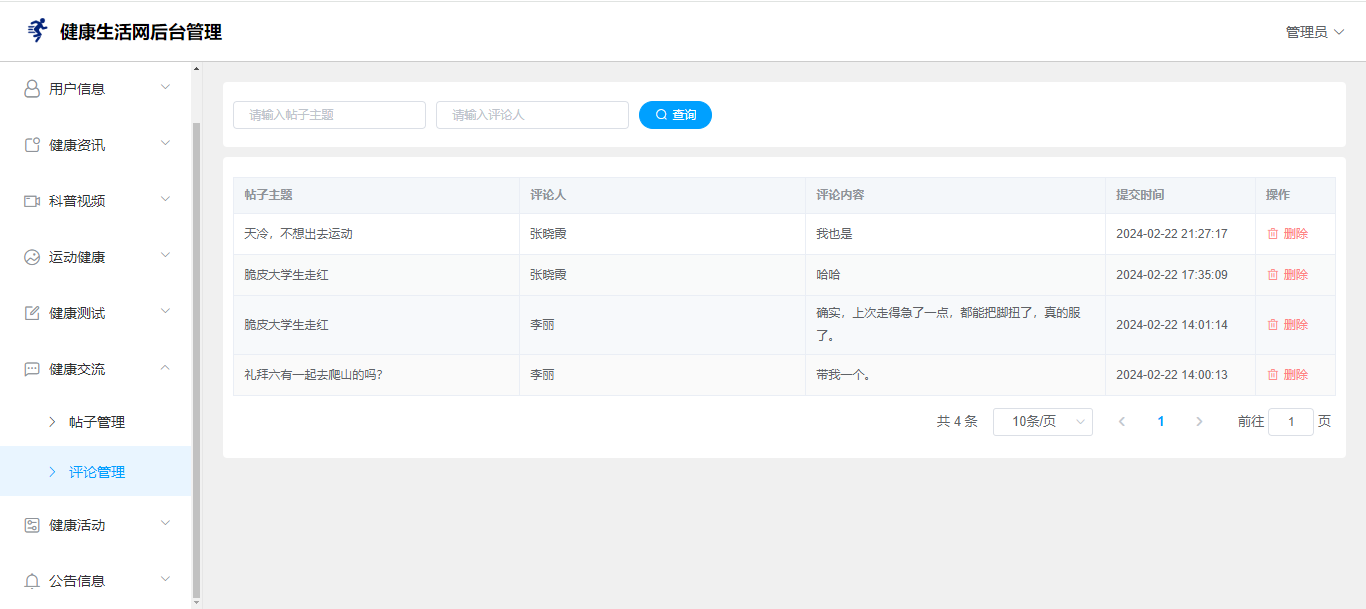This screenshot has height=609, width=1366.
Task: Click the 公告信息 bell icon
Action: point(32,581)
